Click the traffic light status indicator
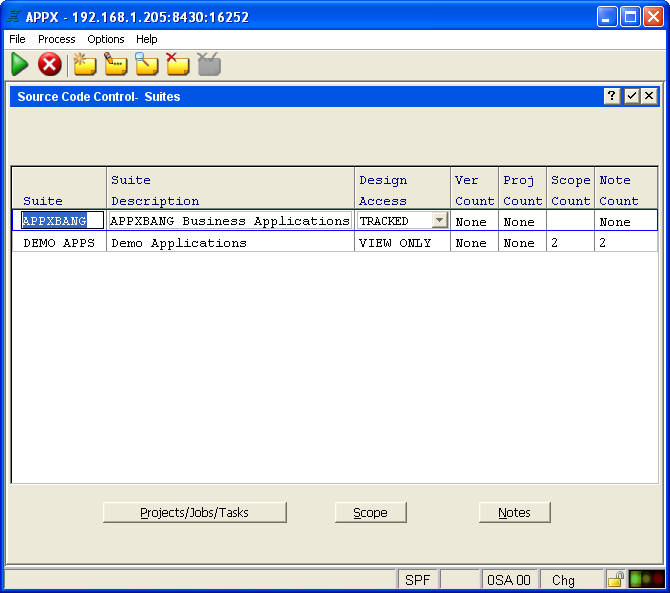 646,580
